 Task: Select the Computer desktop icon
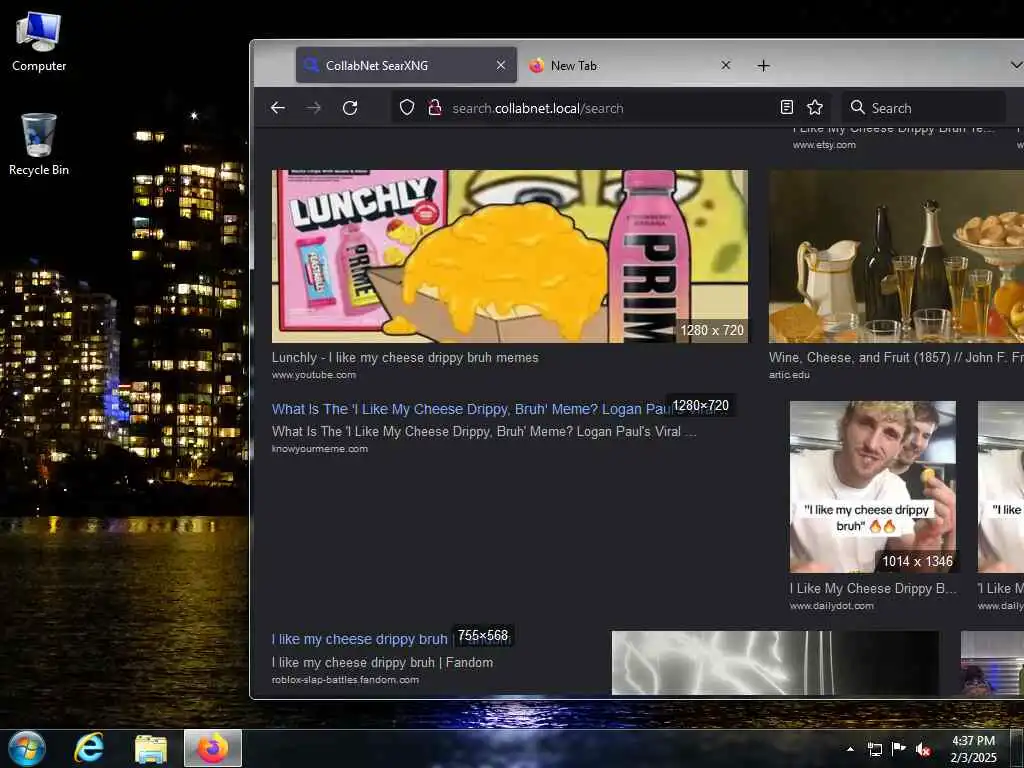click(39, 42)
